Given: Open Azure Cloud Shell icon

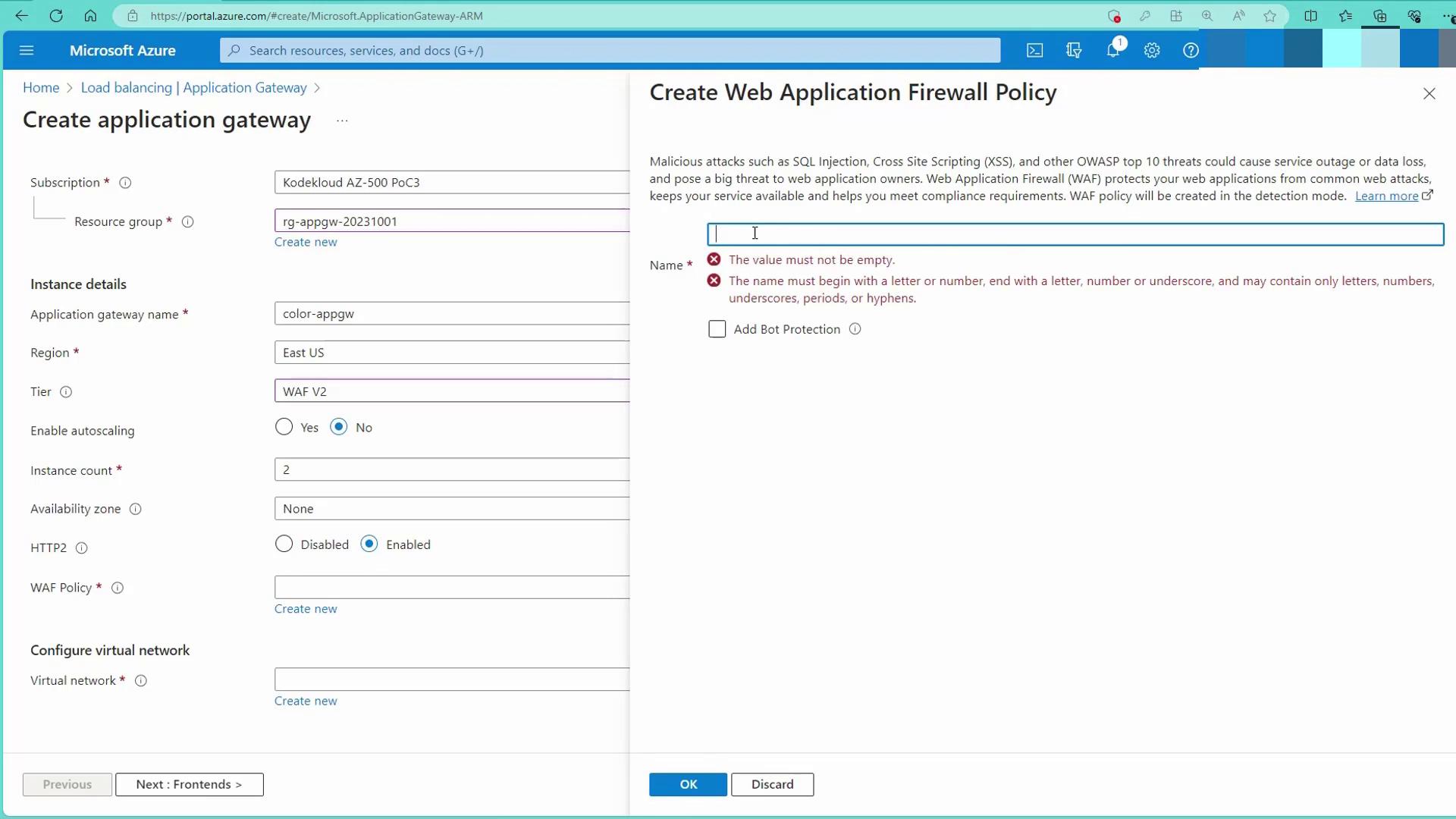Looking at the screenshot, I should pos(1034,50).
